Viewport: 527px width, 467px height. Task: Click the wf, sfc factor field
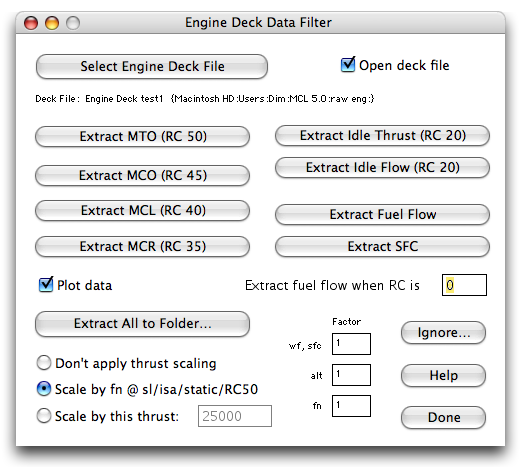351,344
